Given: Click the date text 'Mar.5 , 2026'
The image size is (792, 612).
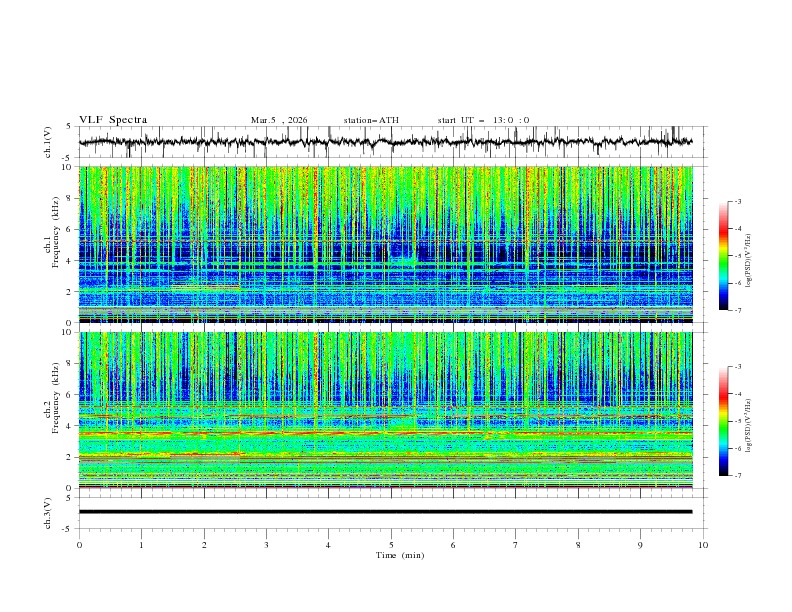Looking at the screenshot, I should pyautogui.click(x=279, y=120).
